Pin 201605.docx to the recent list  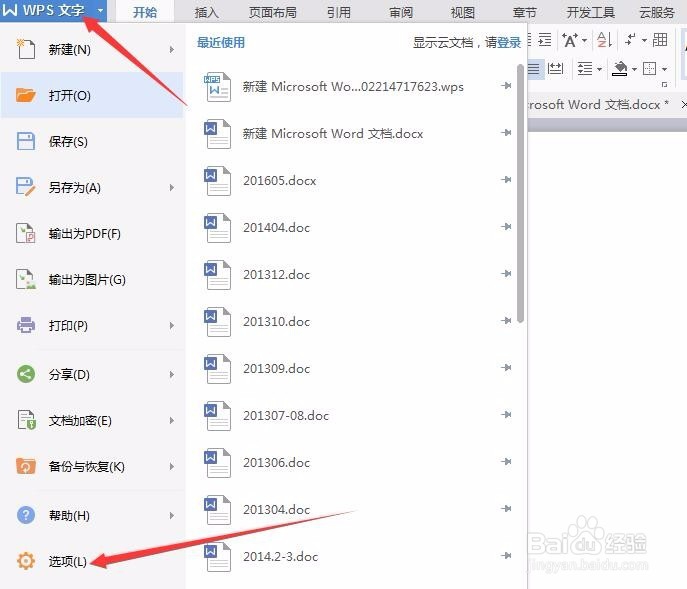(x=506, y=179)
